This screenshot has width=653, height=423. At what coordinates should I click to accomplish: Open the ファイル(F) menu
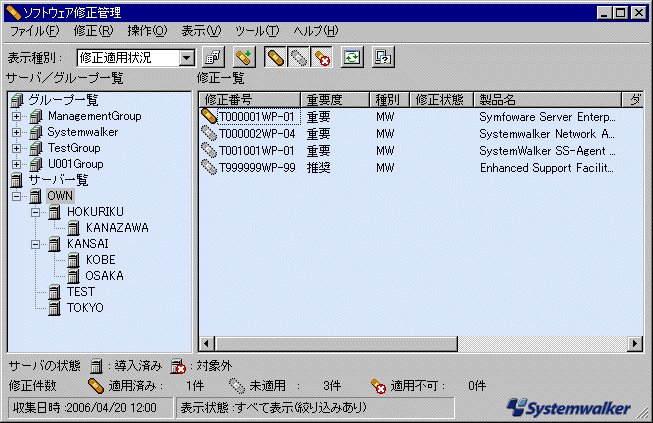point(35,31)
